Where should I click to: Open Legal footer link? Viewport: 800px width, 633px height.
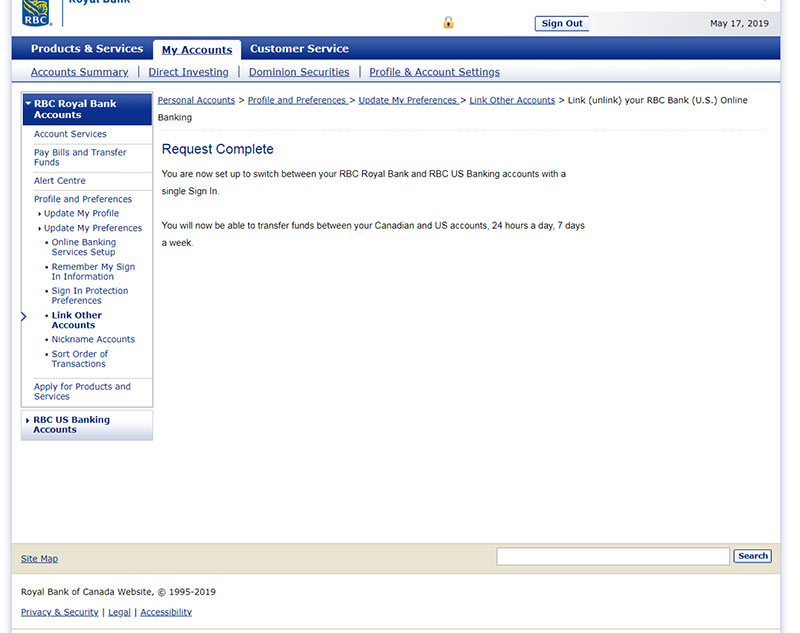119,612
